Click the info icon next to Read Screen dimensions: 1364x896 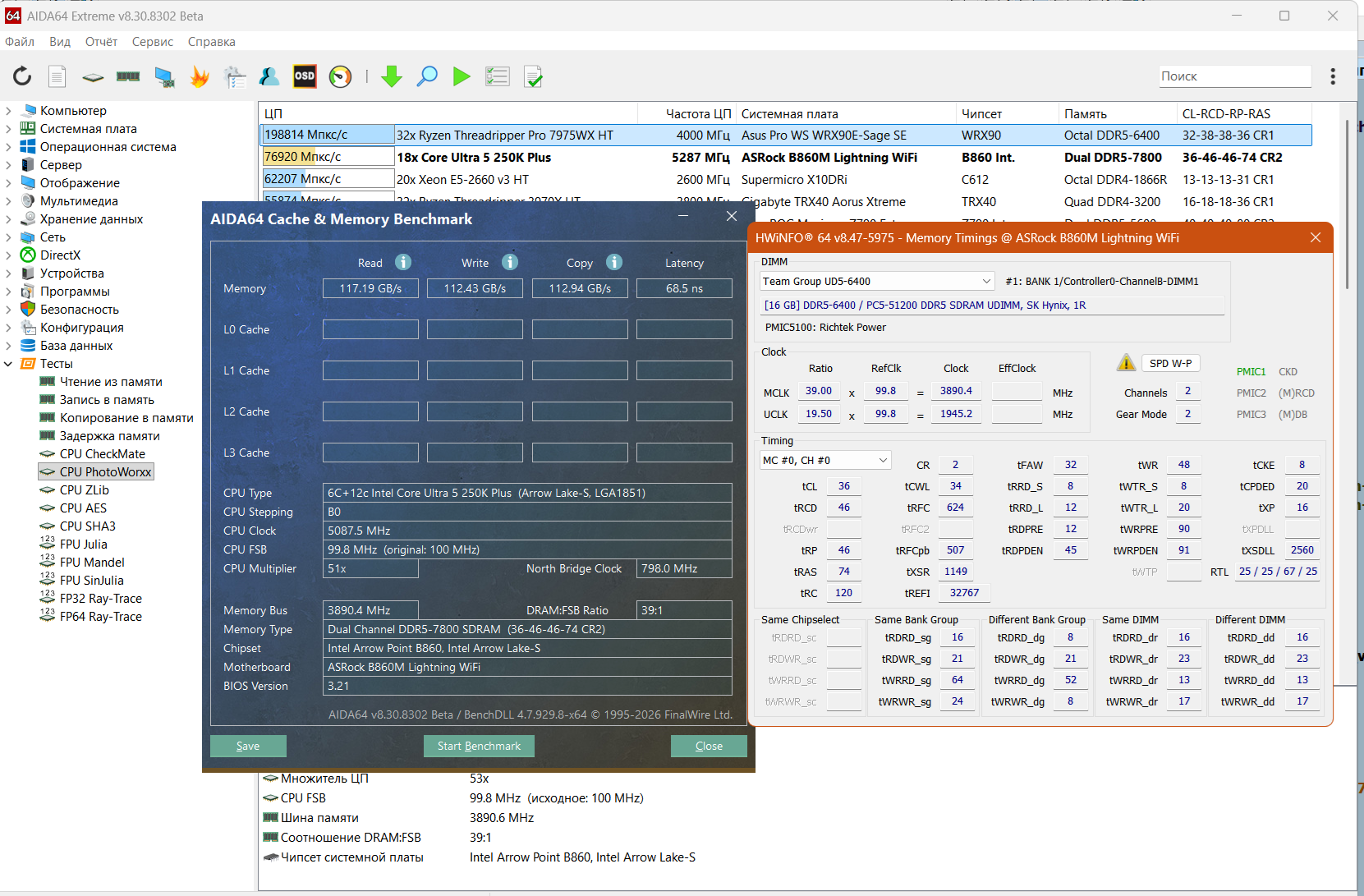pos(403,262)
